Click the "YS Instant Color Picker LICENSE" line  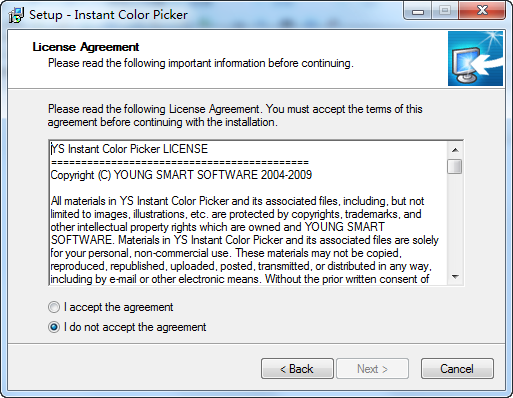coord(129,149)
